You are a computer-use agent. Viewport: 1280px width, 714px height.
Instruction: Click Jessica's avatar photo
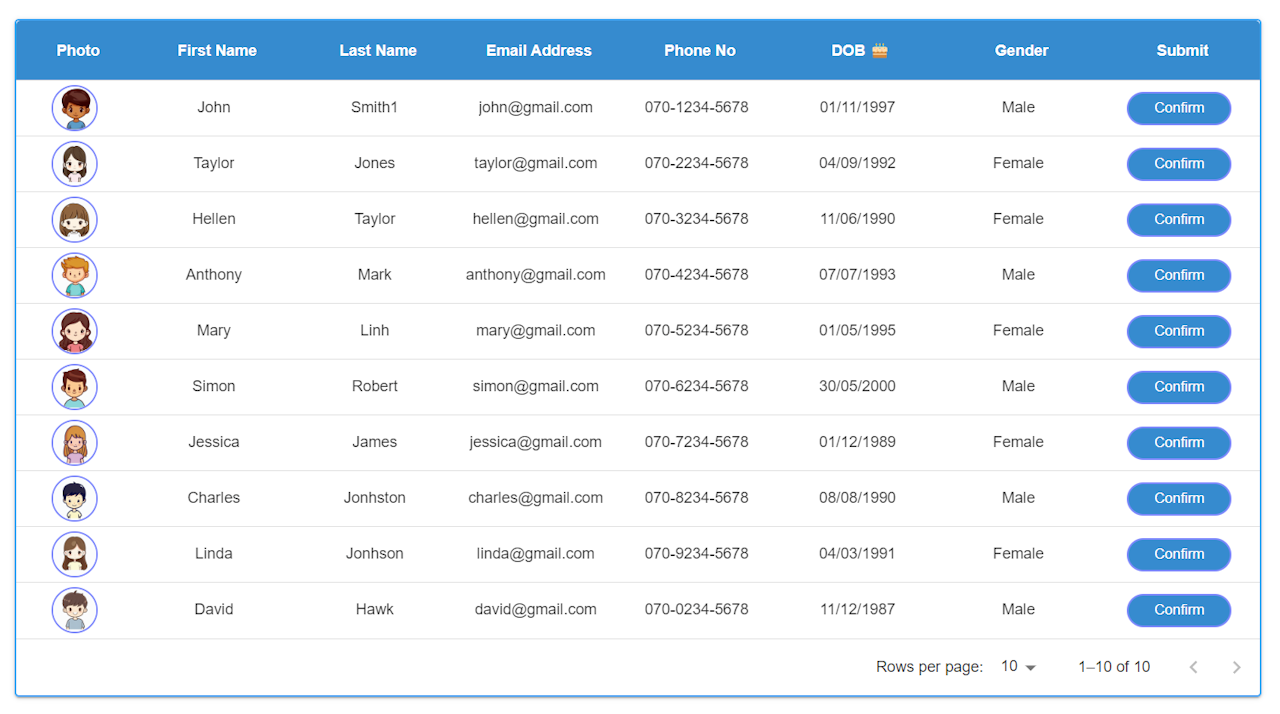[x=75, y=443]
